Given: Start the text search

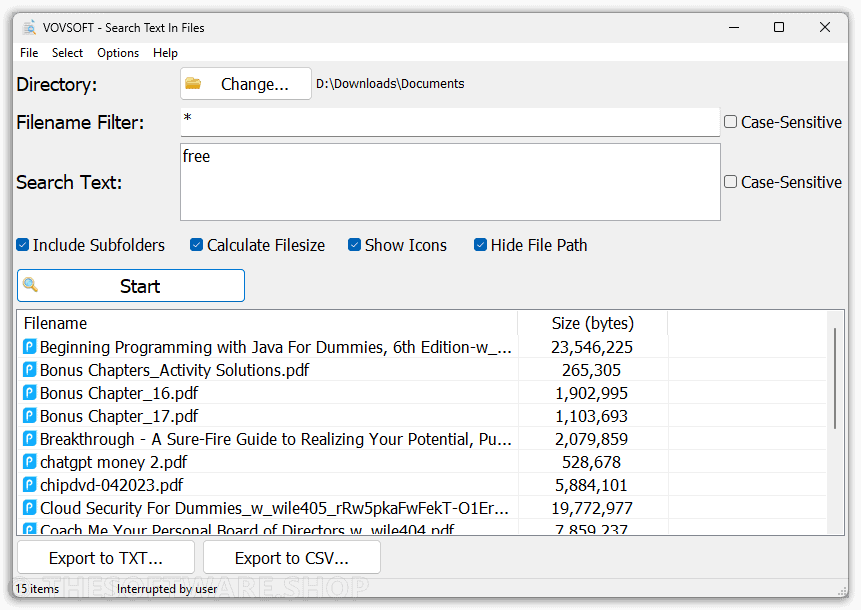Looking at the screenshot, I should (131, 286).
